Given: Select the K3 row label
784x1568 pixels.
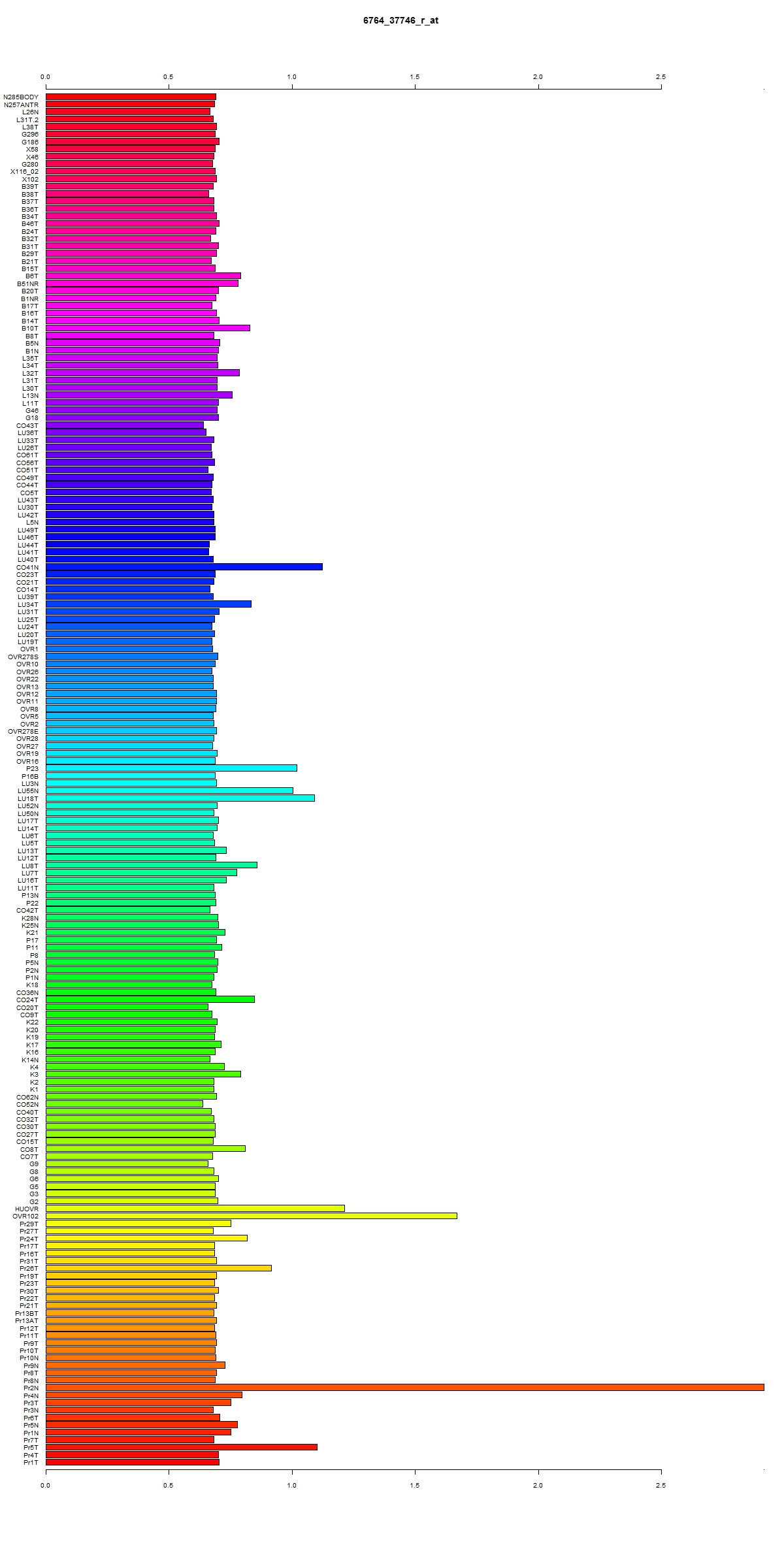Looking at the screenshot, I should click(34, 1074).
